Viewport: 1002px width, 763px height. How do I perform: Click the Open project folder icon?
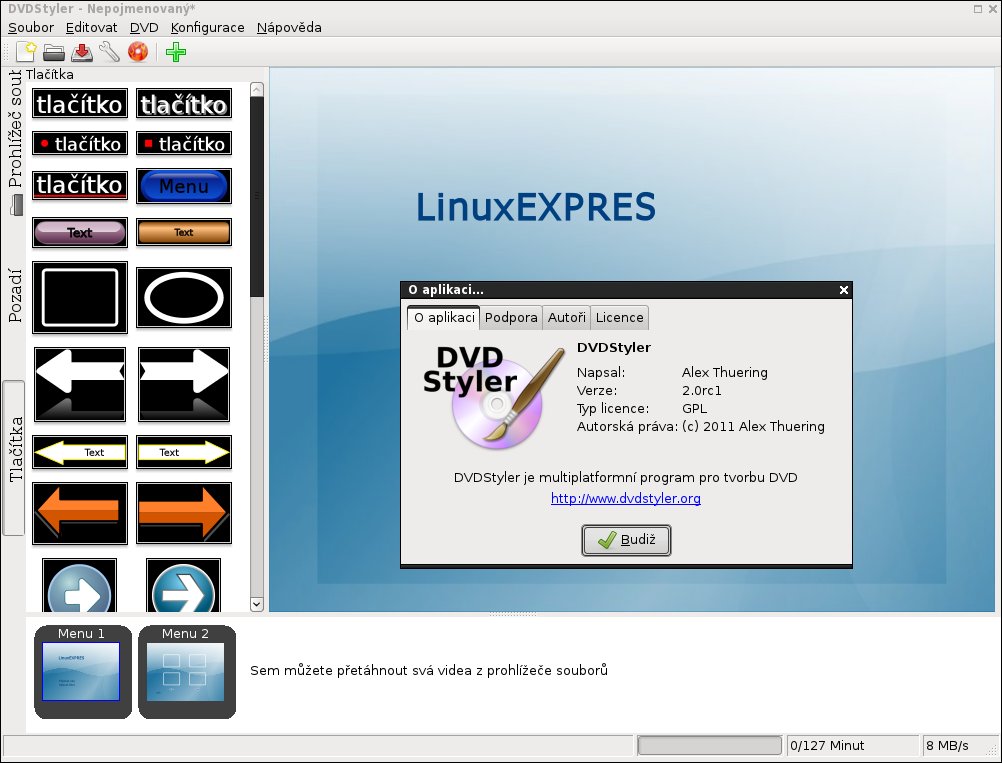point(54,52)
